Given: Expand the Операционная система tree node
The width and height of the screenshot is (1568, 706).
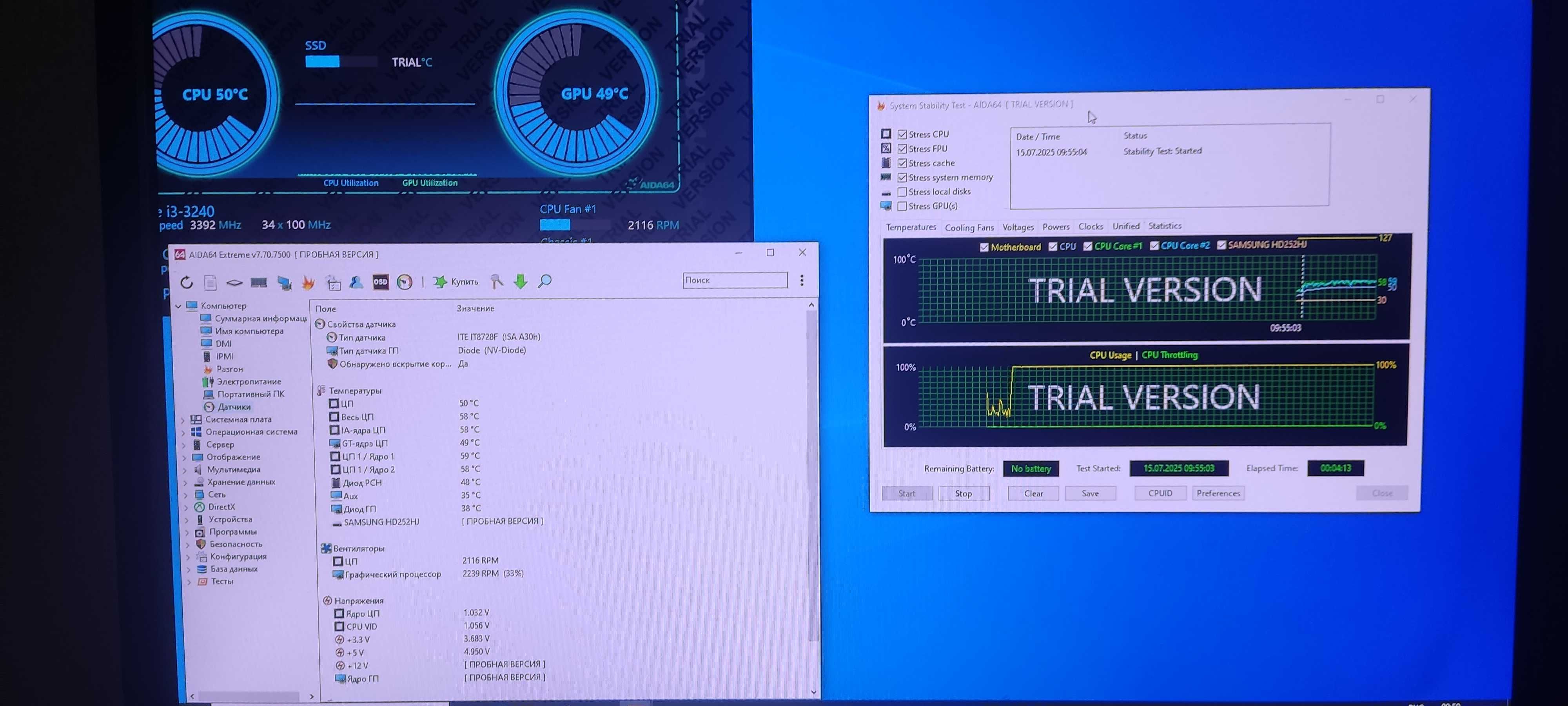Looking at the screenshot, I should click(x=184, y=433).
